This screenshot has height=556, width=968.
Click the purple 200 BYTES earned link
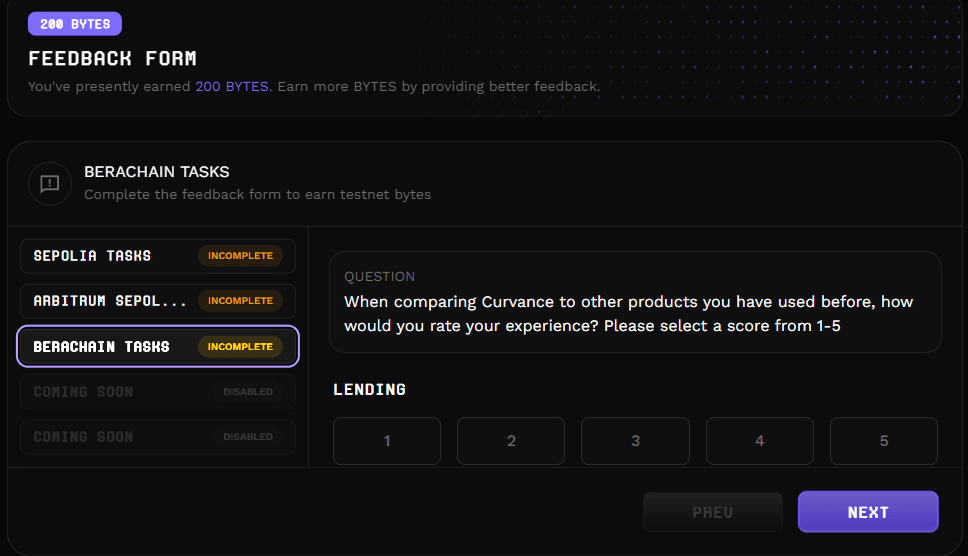pyautogui.click(x=232, y=87)
